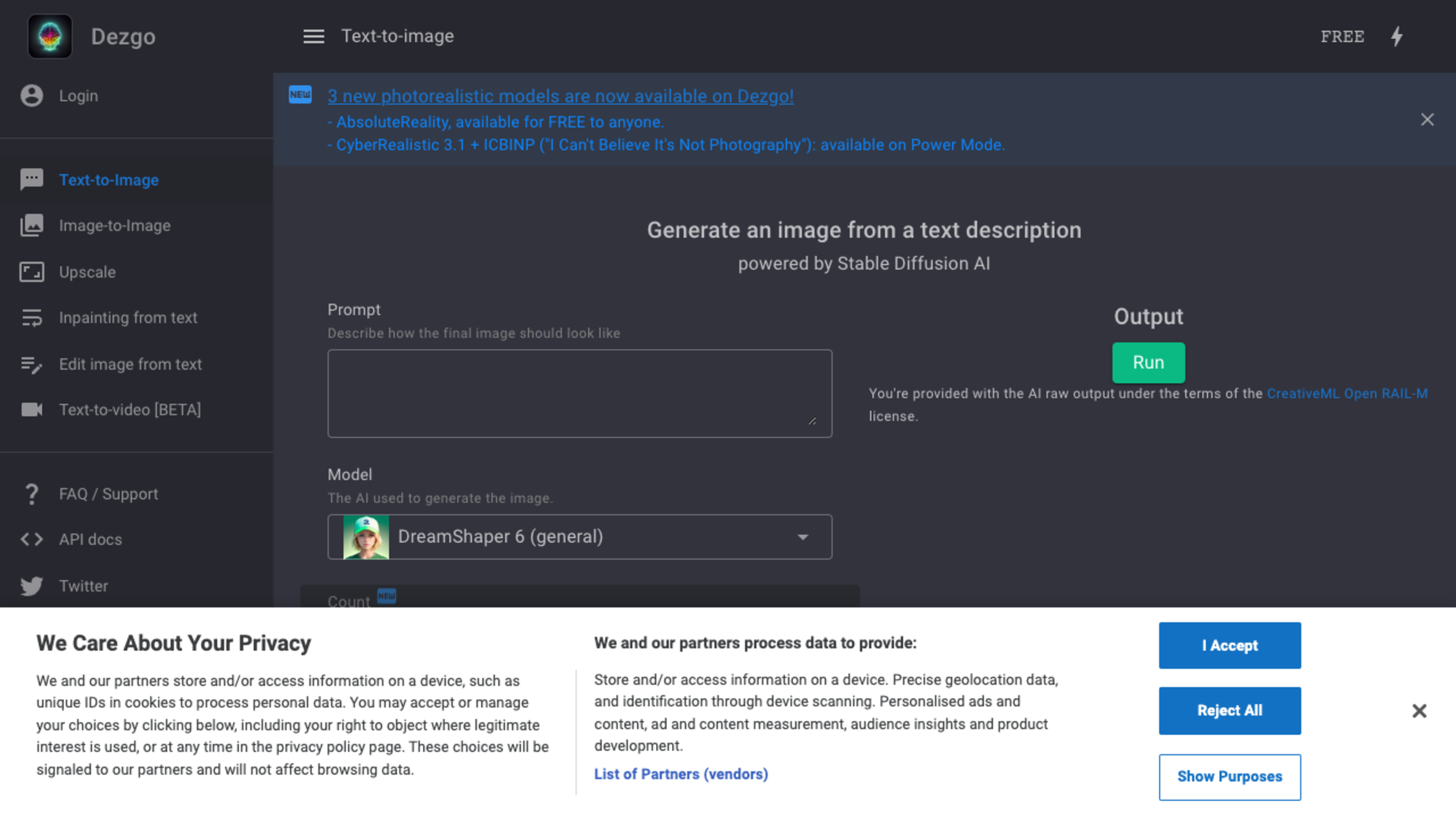Screen dimensions: 1456x819
Task: Click the Login menu item
Action: point(78,95)
